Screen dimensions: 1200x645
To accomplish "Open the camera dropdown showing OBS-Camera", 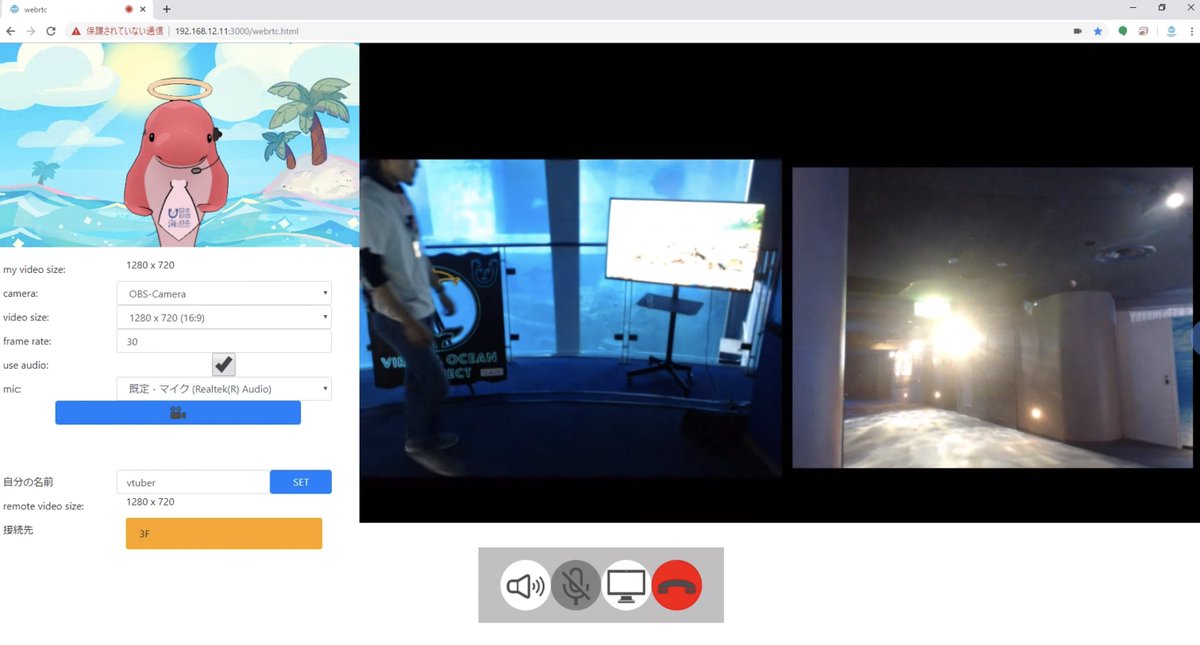I will pos(224,294).
